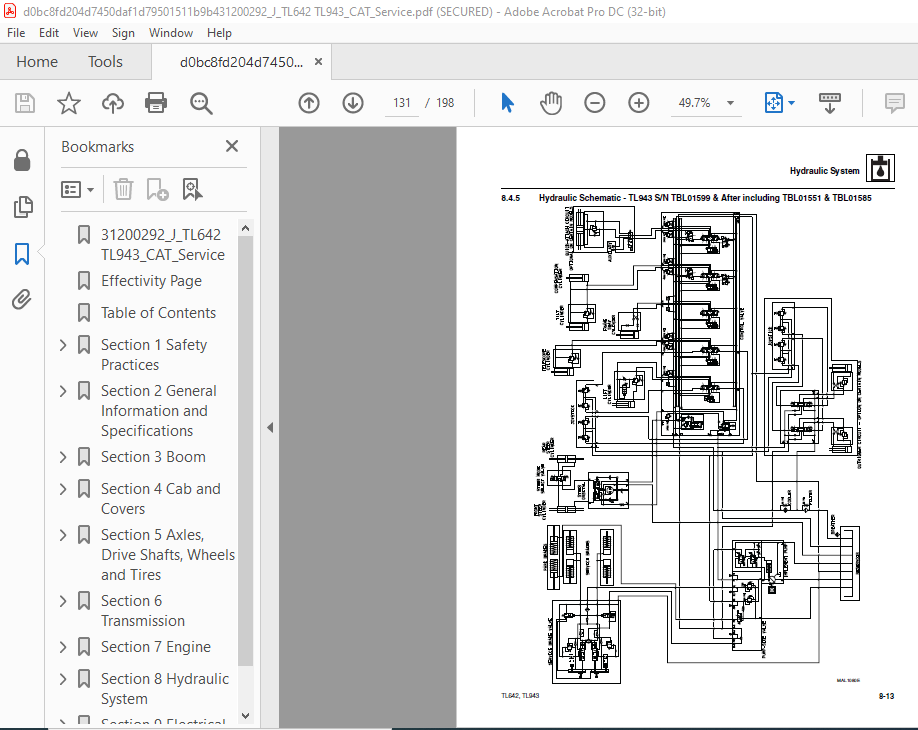Toggle scrolling mode read tool
Image resolution: width=918 pixels, height=730 pixels.
[830, 103]
